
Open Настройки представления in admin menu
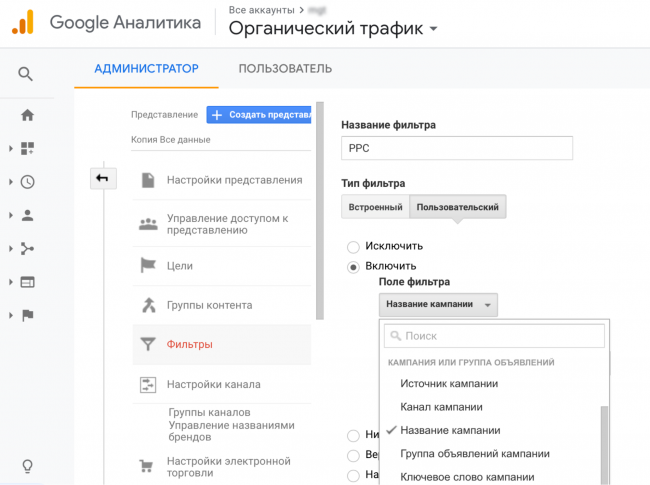[234, 180]
